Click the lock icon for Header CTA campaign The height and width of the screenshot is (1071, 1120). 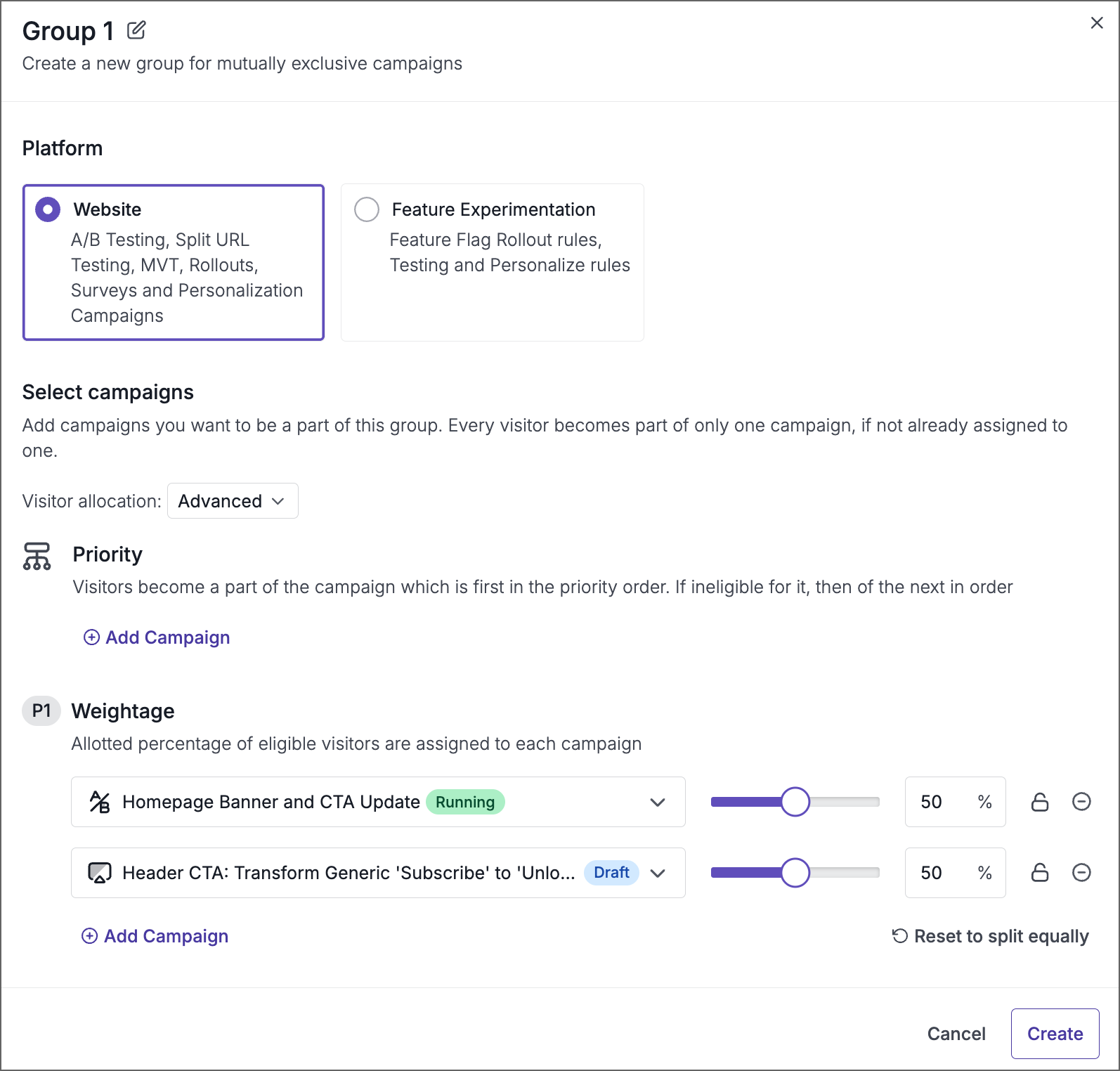click(1040, 873)
